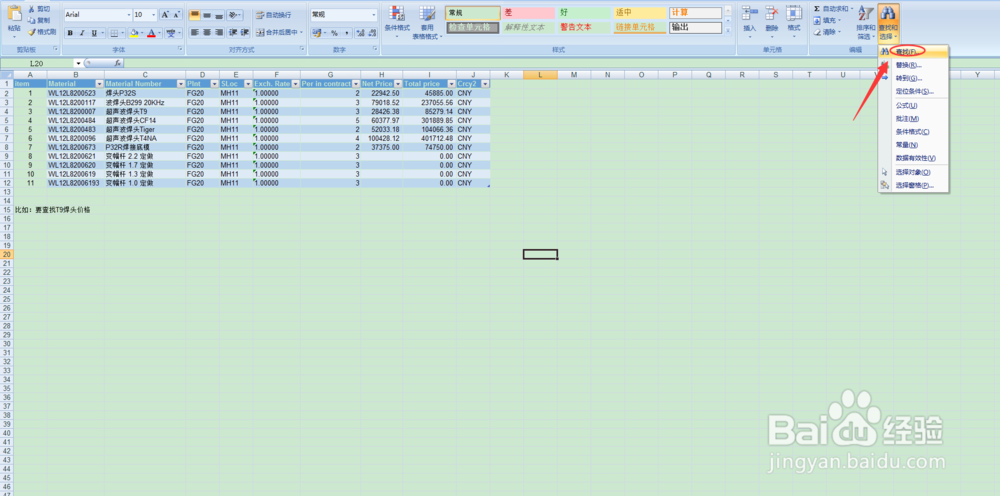Toggle Bold formatting
The image size is (1000, 496).
[x=70, y=33]
